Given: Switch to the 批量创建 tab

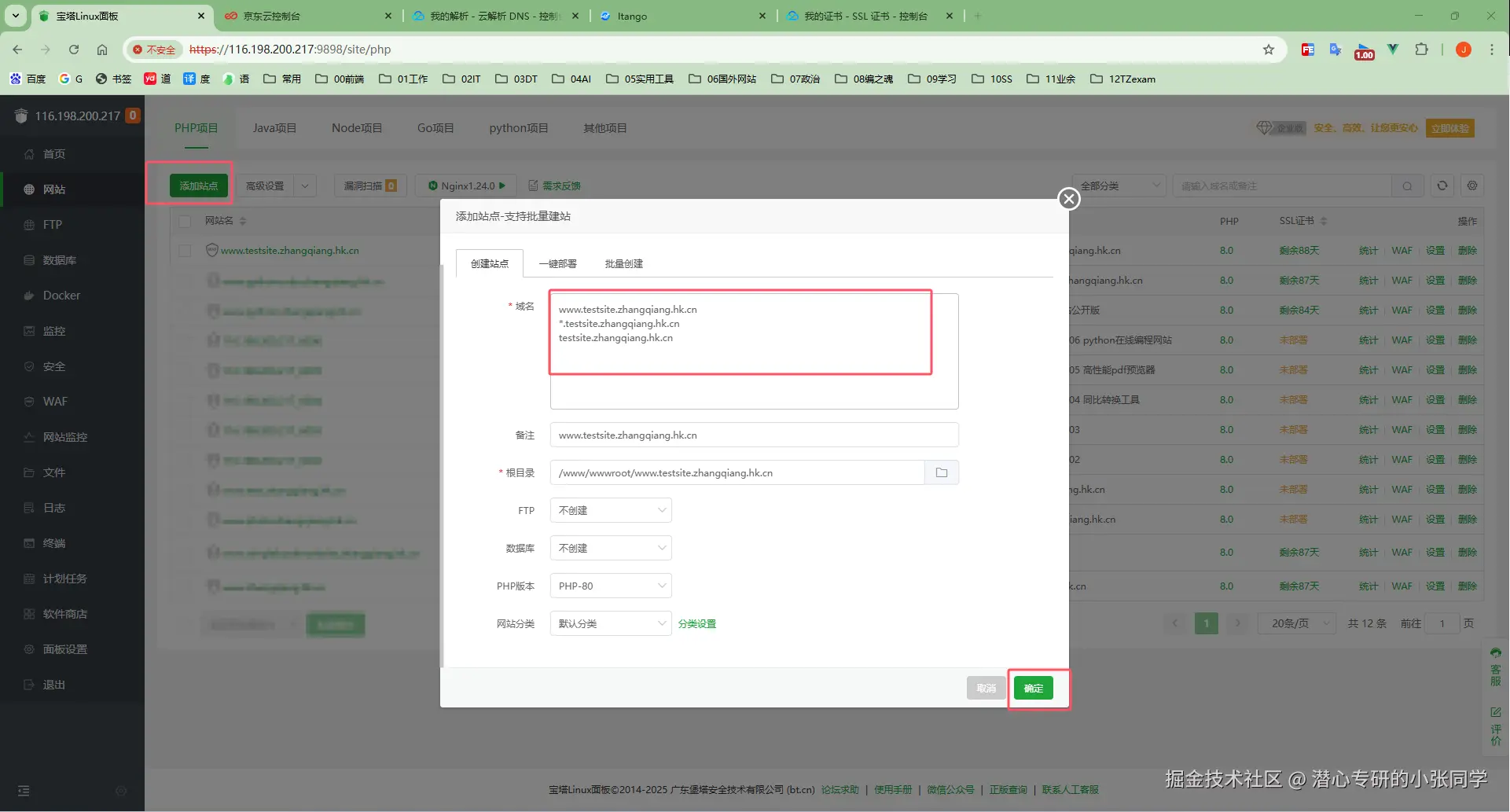Looking at the screenshot, I should [624, 264].
